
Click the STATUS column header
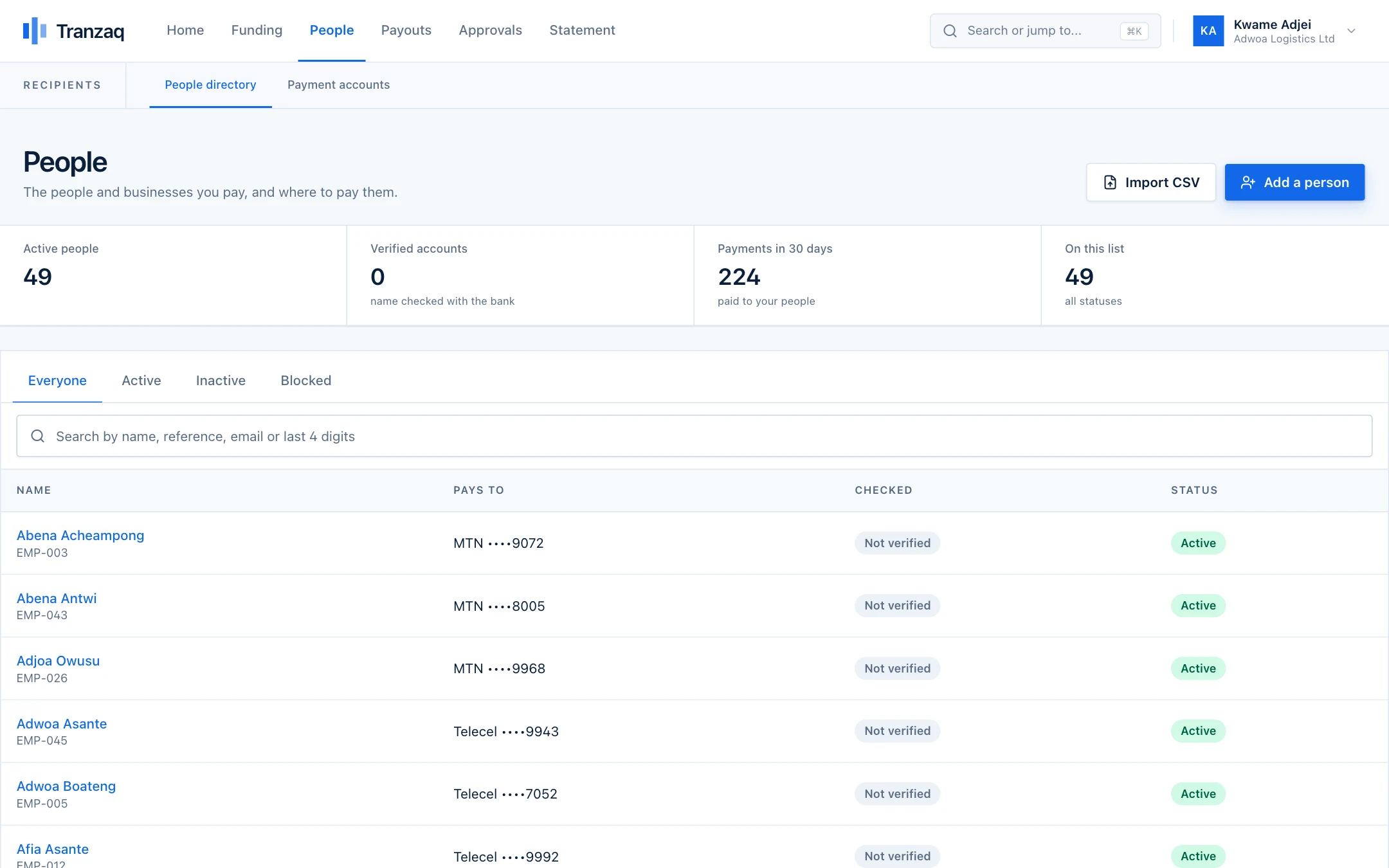[x=1194, y=490]
